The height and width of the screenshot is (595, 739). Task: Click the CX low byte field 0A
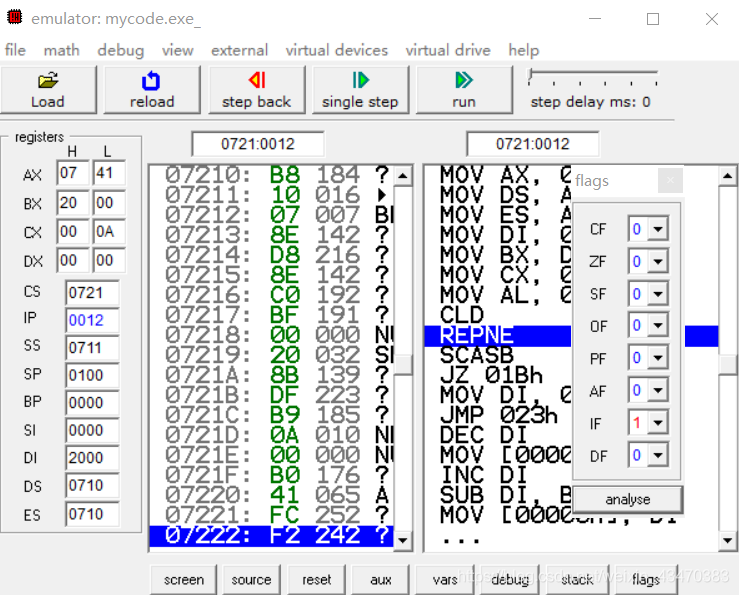pyautogui.click(x=109, y=231)
